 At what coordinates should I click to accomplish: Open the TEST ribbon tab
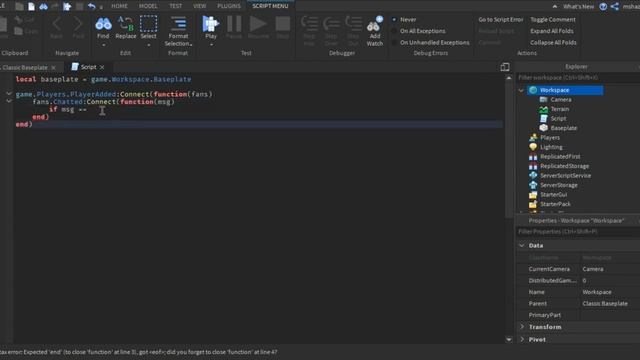(x=176, y=6)
